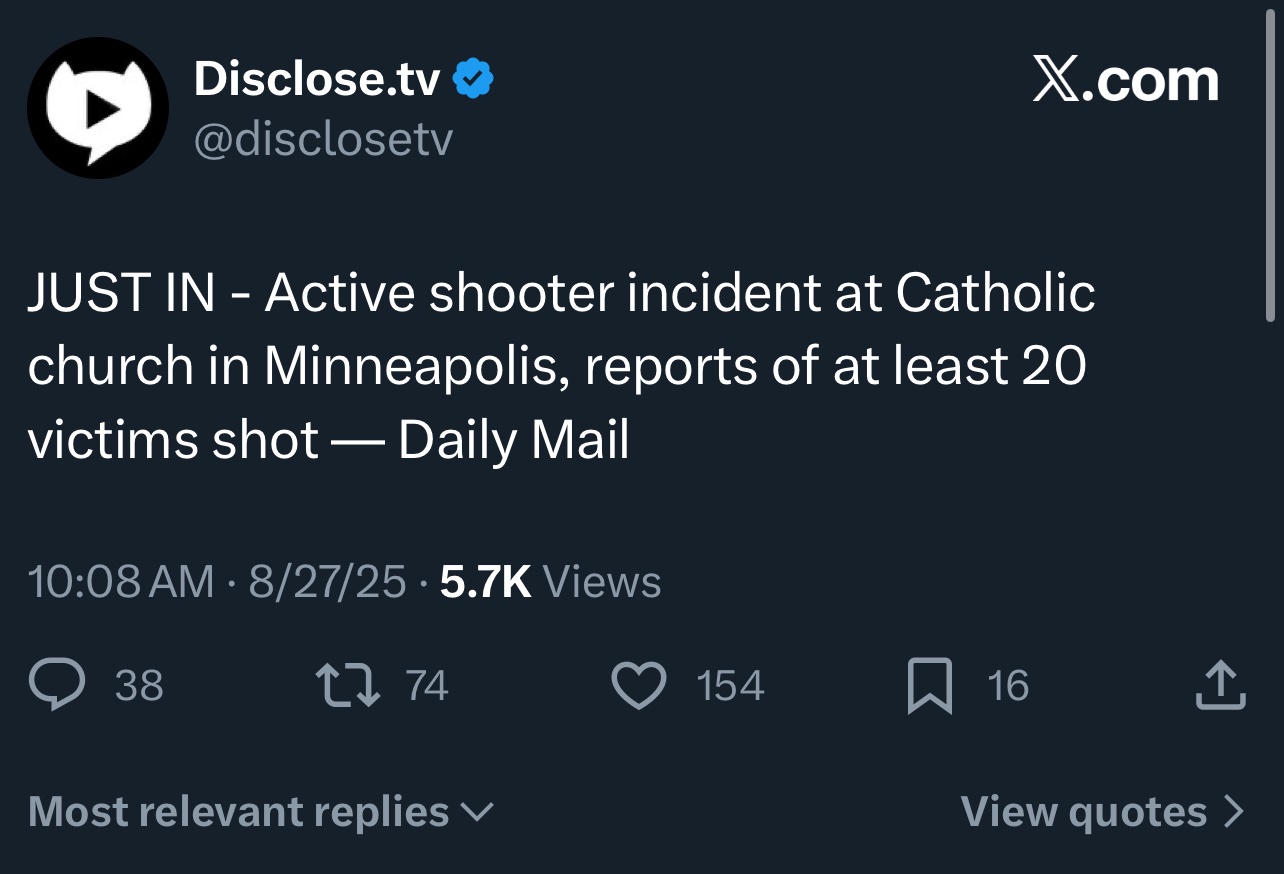1284x874 pixels.
Task: Click the 74 reposts count
Action: click(x=427, y=686)
